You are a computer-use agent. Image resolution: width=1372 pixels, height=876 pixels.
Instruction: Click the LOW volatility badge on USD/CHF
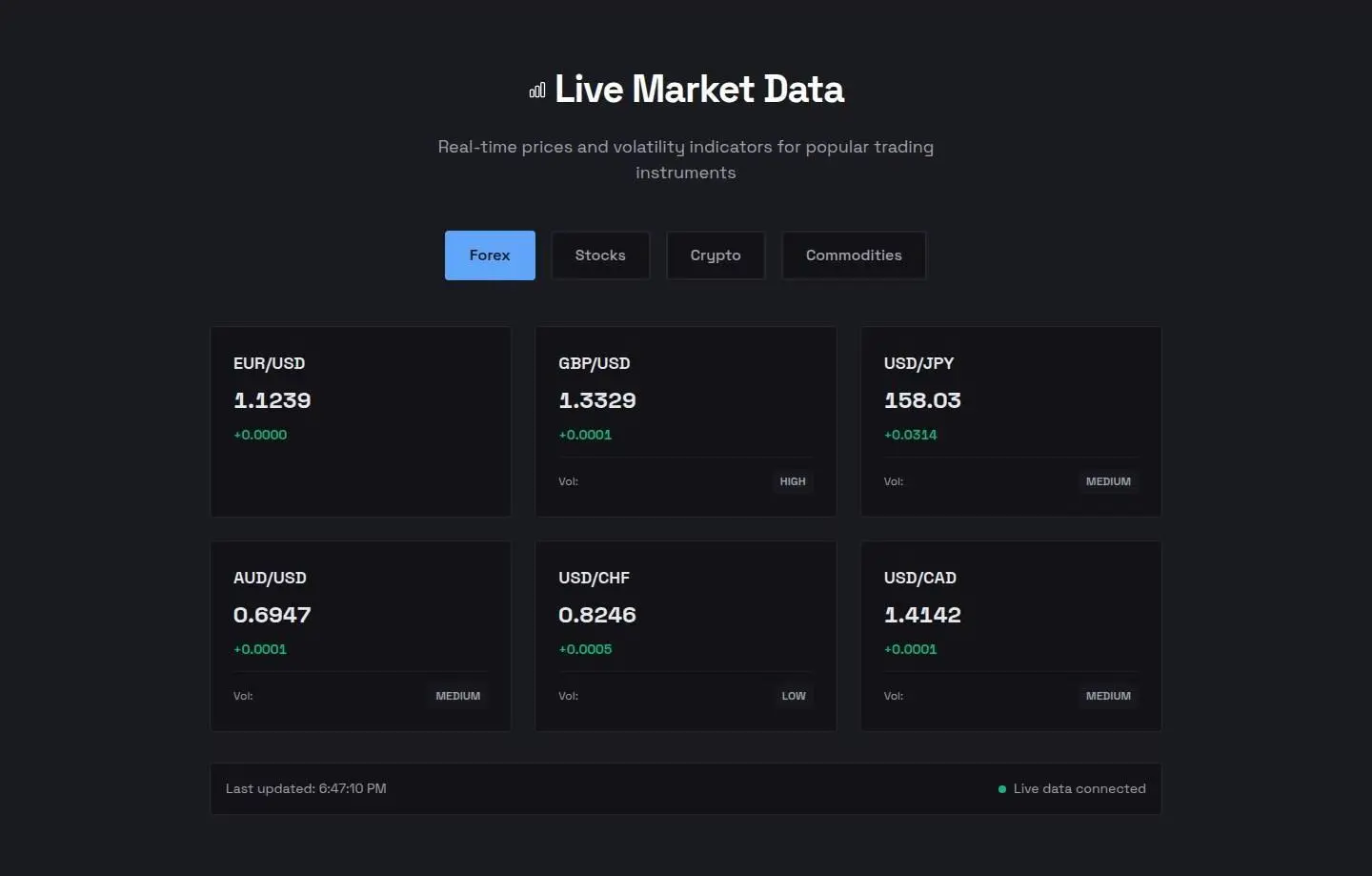point(794,696)
